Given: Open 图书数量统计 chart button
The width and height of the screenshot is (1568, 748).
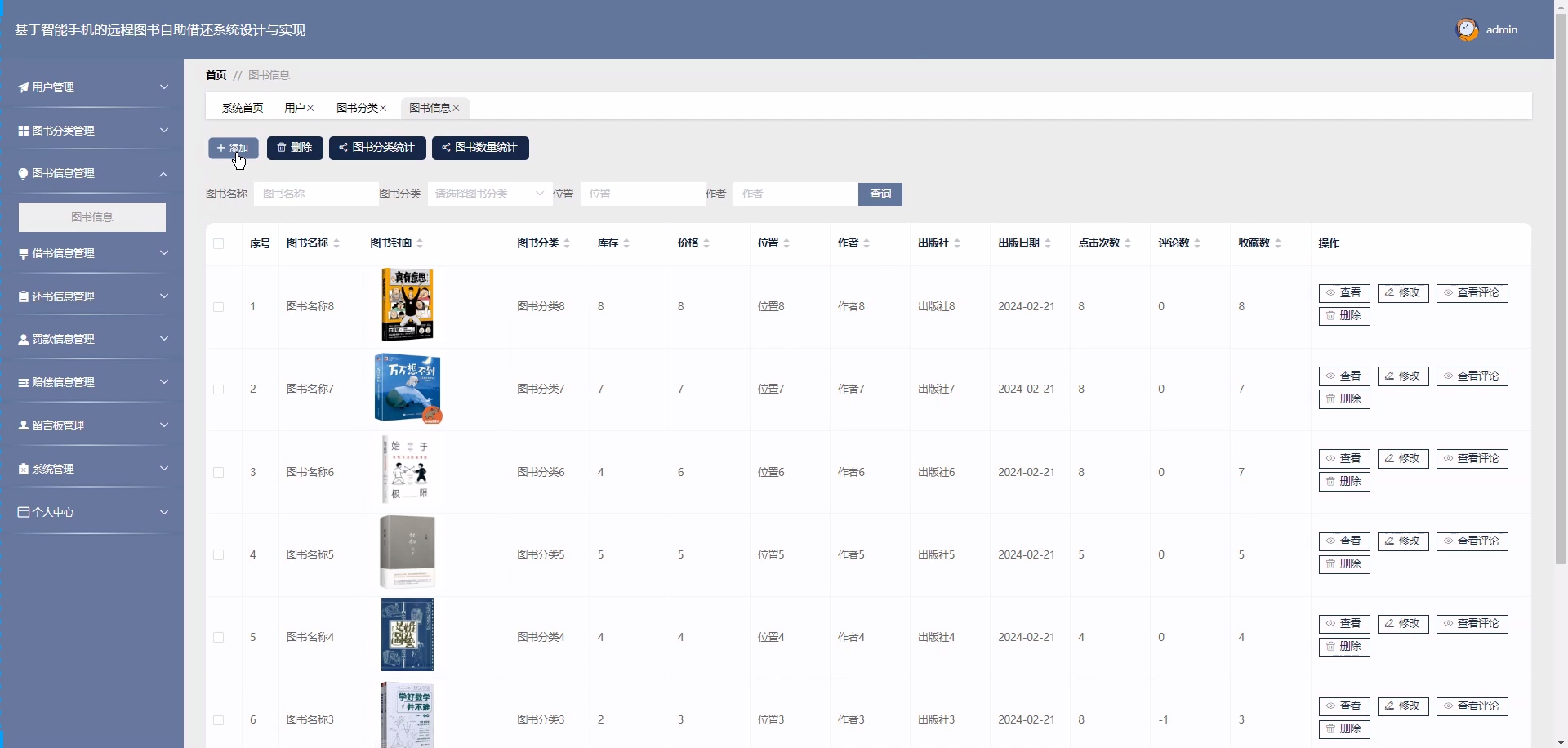Looking at the screenshot, I should click(x=480, y=148).
